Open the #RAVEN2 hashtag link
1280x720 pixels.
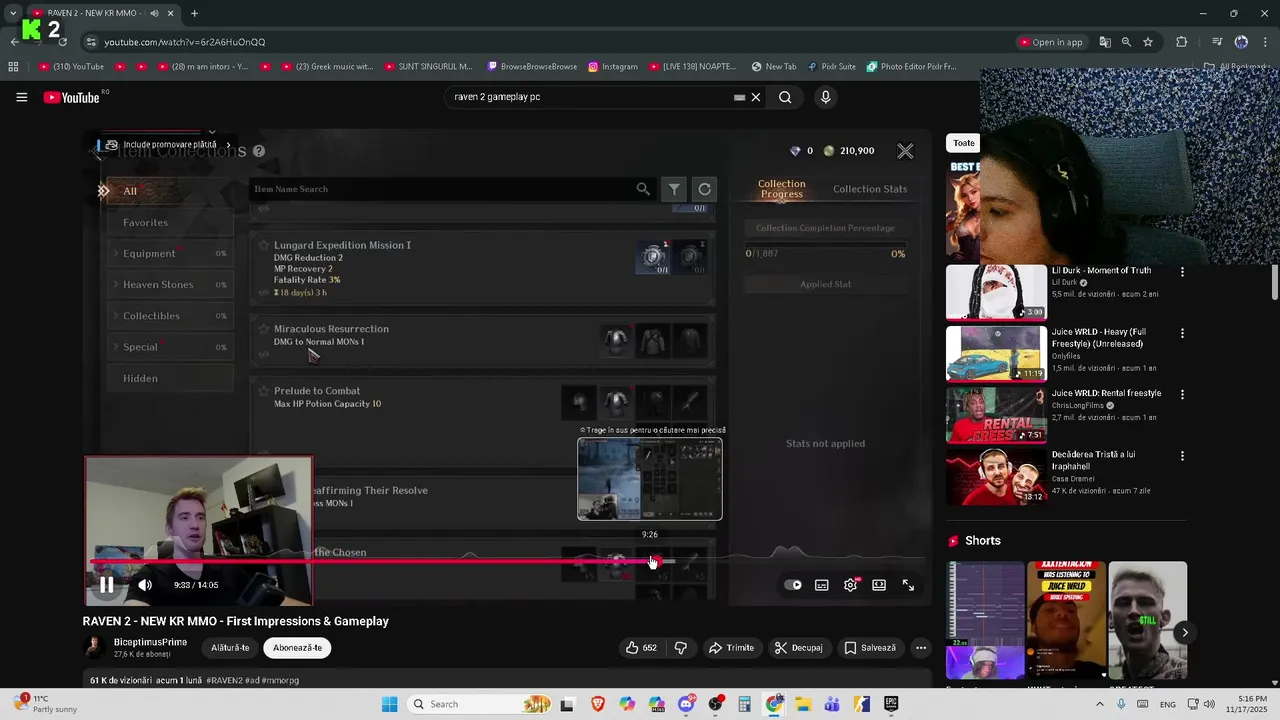point(223,680)
